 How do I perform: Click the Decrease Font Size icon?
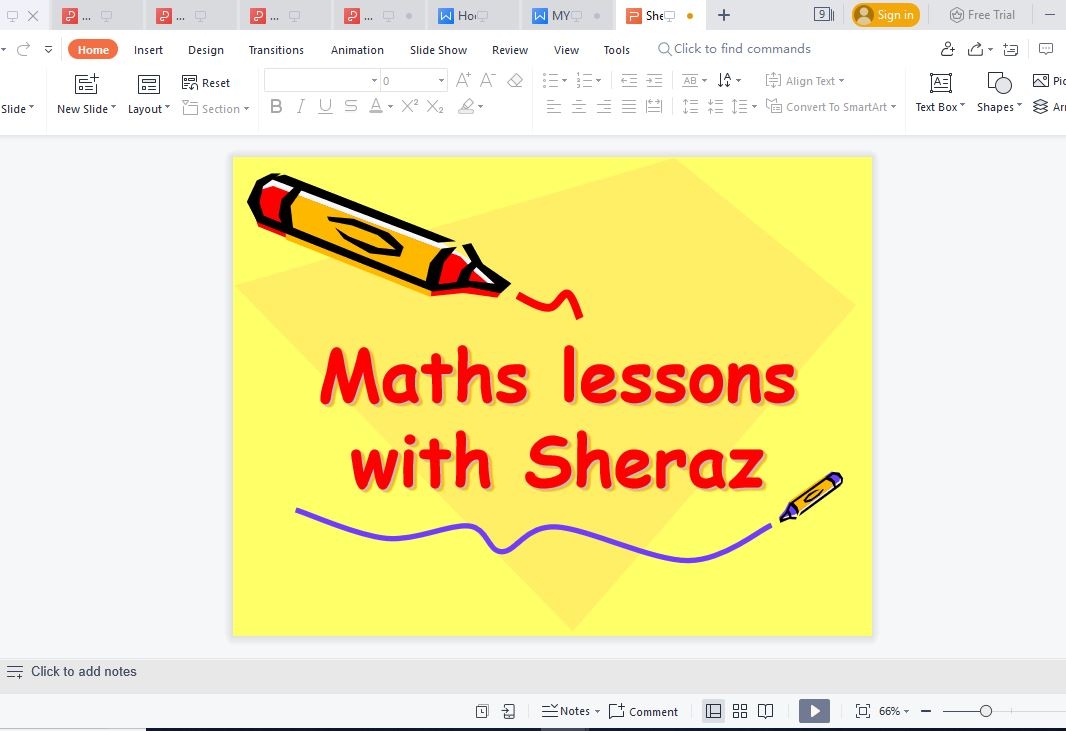[487, 80]
